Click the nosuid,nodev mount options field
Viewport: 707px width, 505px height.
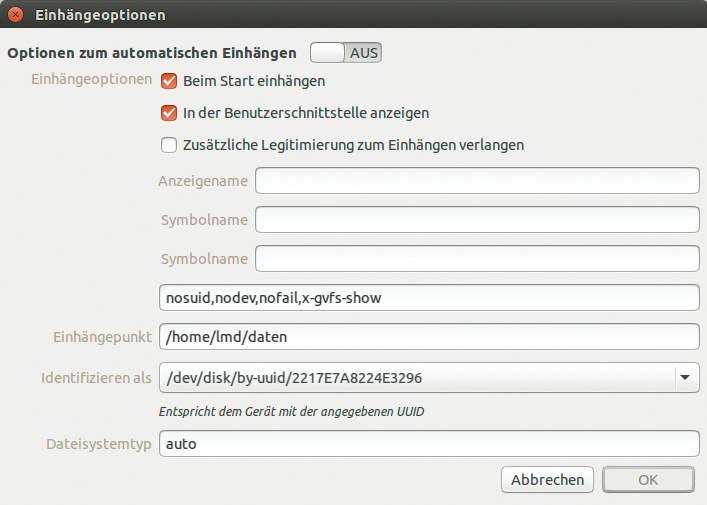428,298
